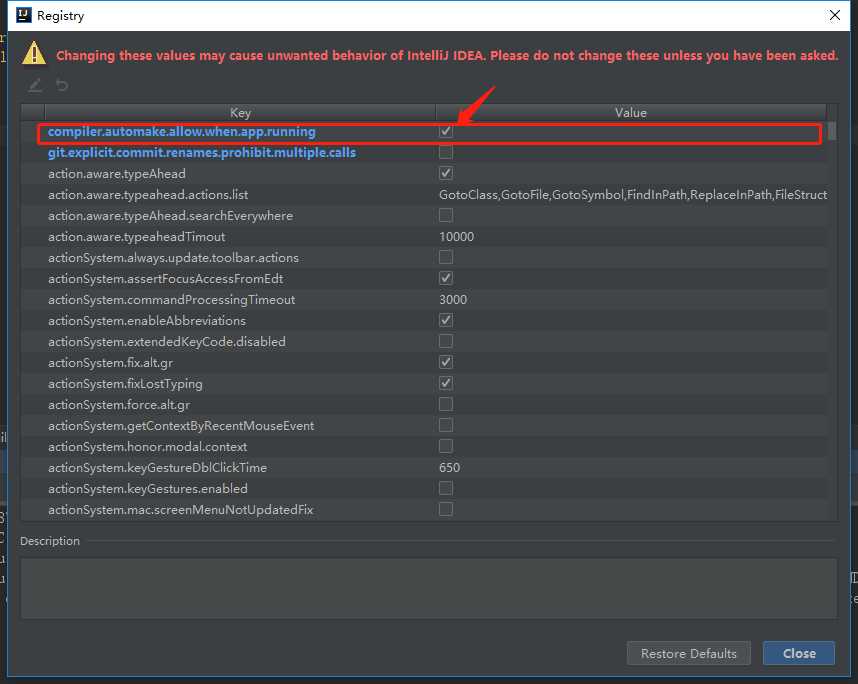Image resolution: width=858 pixels, height=684 pixels.
Task: Toggle actionSystem.enableAbbreviations checkbox
Action: click(x=446, y=320)
